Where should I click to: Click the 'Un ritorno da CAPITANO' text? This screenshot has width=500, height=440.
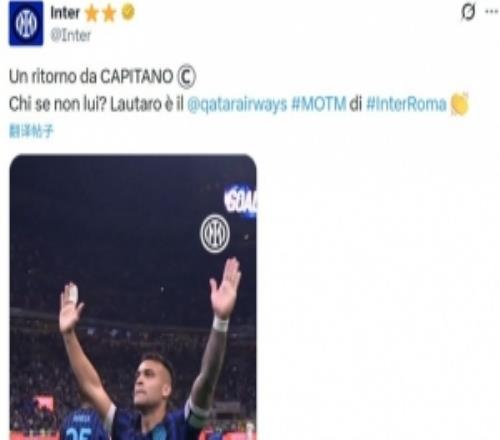pyautogui.click(x=91, y=76)
